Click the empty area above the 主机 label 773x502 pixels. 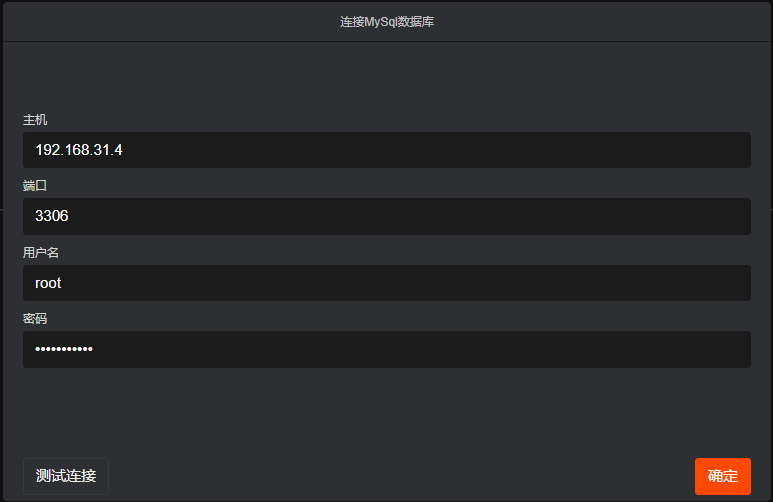(x=386, y=78)
